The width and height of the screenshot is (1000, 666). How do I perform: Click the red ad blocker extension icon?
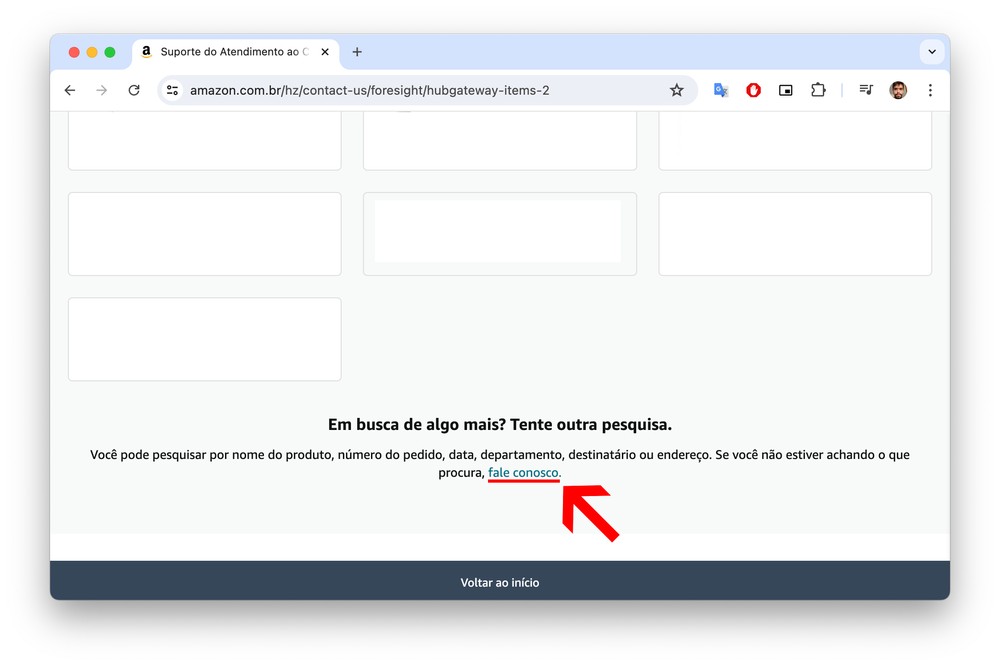tap(753, 91)
